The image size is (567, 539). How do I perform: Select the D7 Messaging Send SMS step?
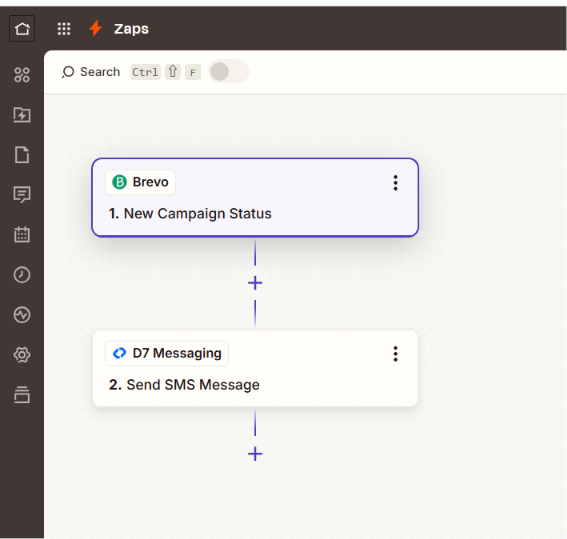(255, 368)
